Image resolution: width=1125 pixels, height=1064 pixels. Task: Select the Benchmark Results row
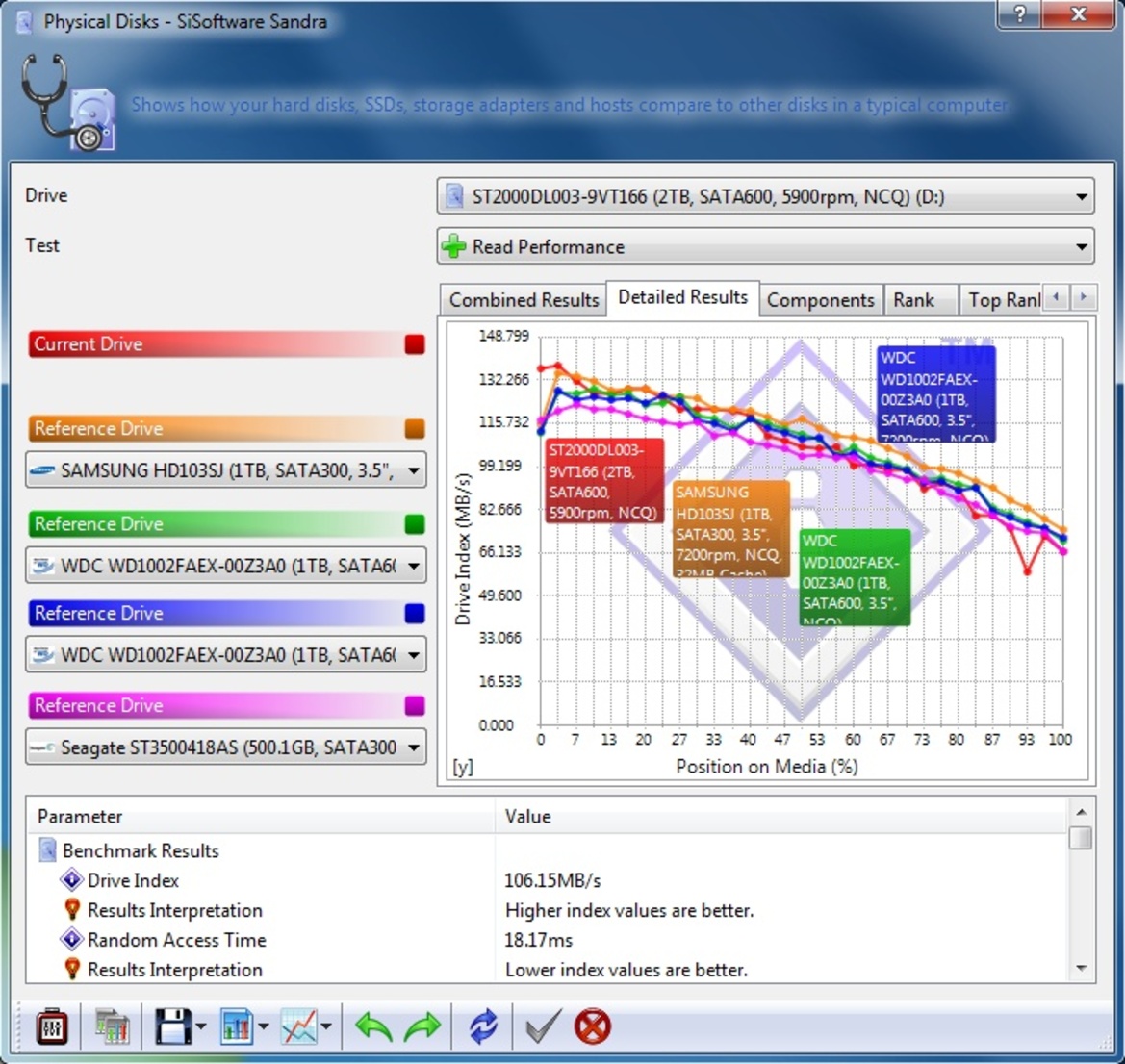(x=549, y=851)
